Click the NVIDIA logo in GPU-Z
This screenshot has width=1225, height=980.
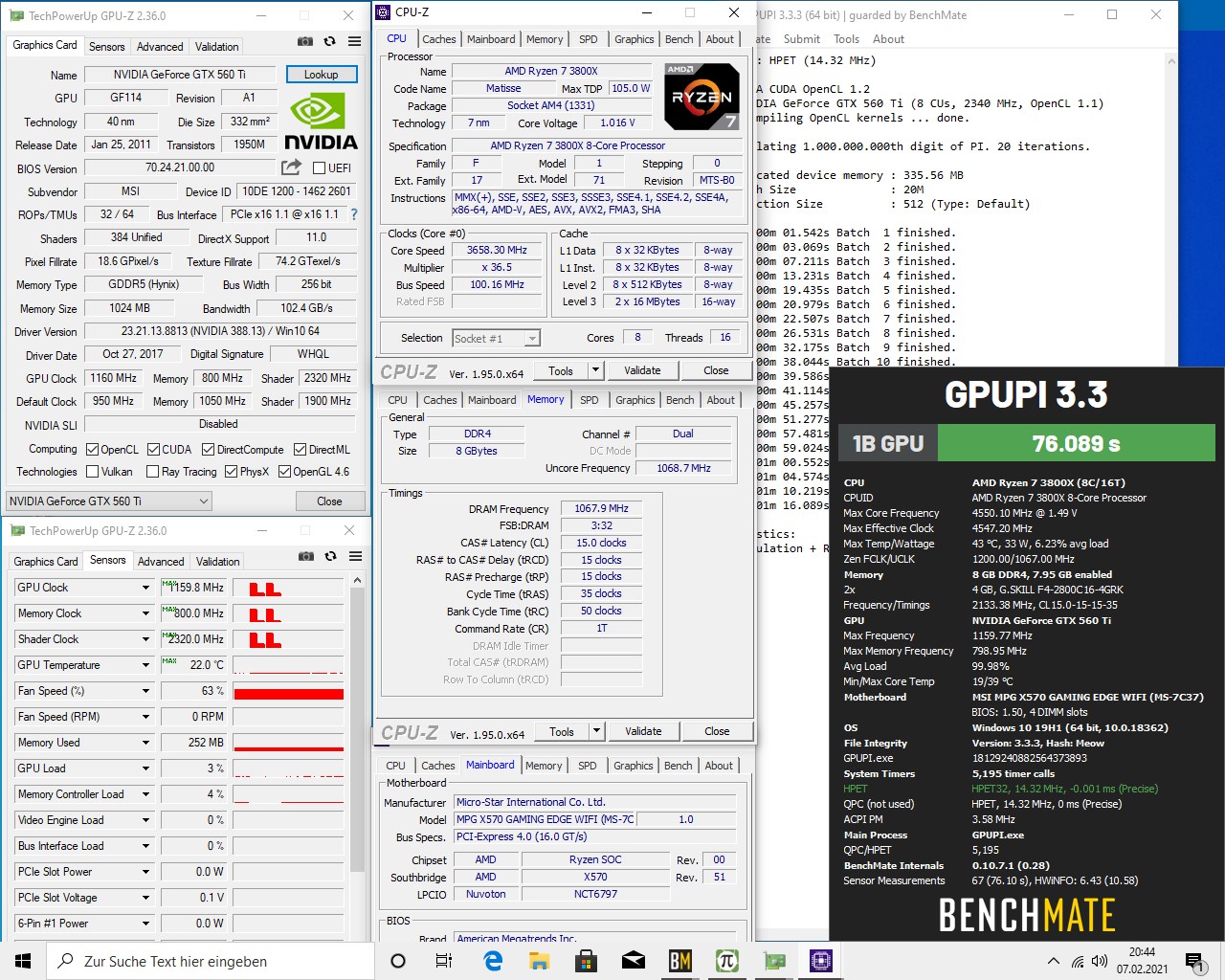coord(321,122)
